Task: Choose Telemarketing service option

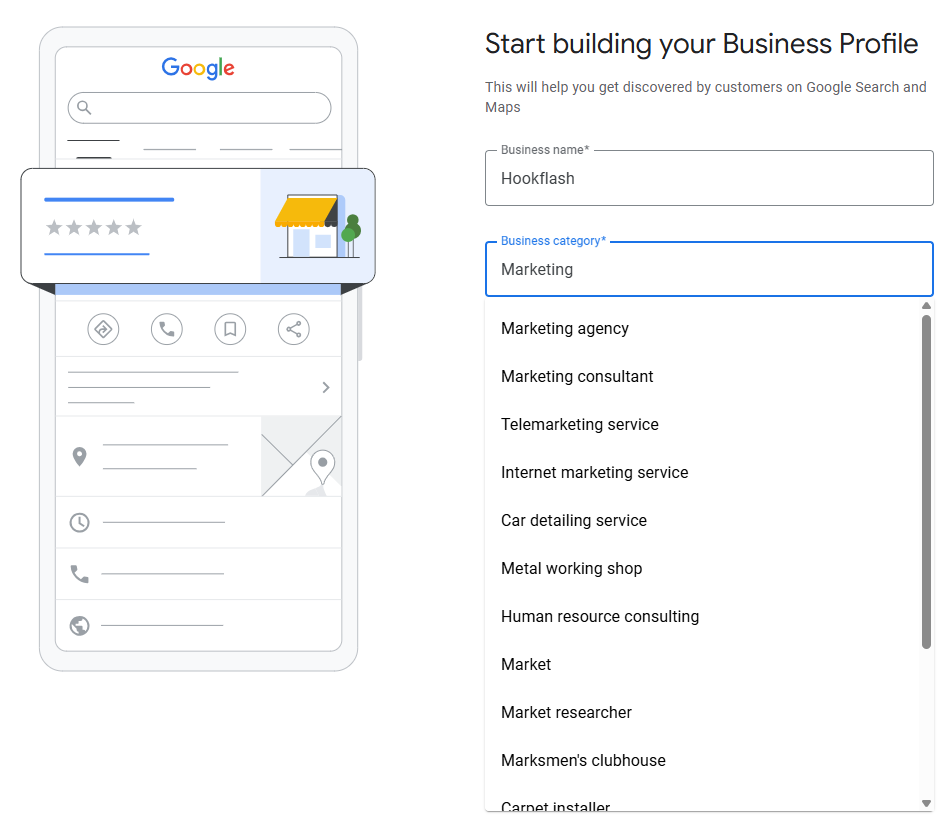Action: click(x=704, y=424)
